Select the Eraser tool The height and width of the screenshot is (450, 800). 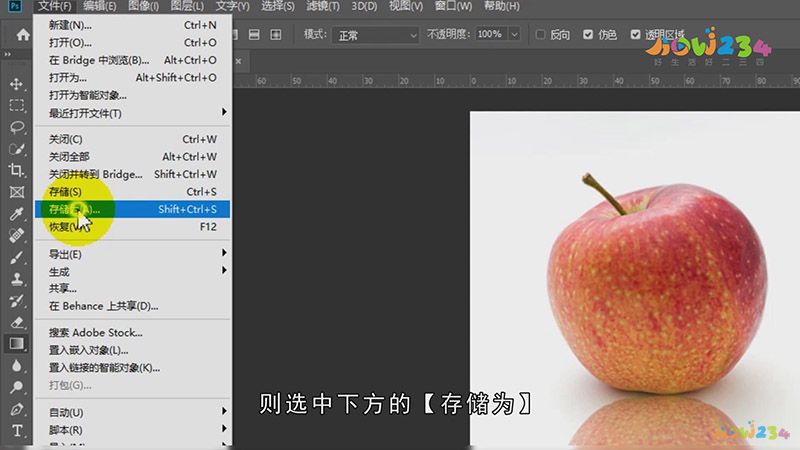(x=16, y=322)
